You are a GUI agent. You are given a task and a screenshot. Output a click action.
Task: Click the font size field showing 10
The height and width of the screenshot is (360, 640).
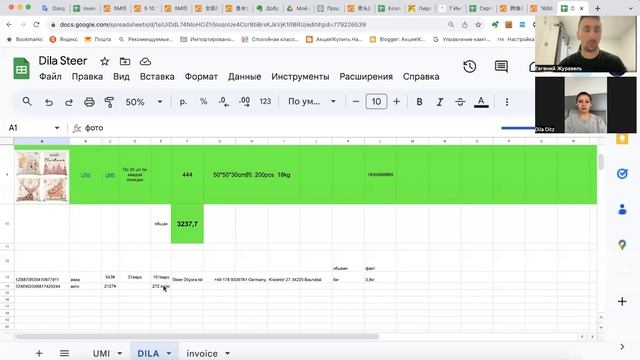point(376,102)
